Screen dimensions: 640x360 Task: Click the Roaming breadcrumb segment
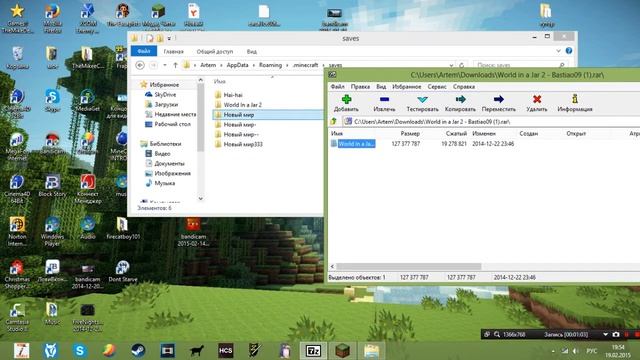click(270, 65)
